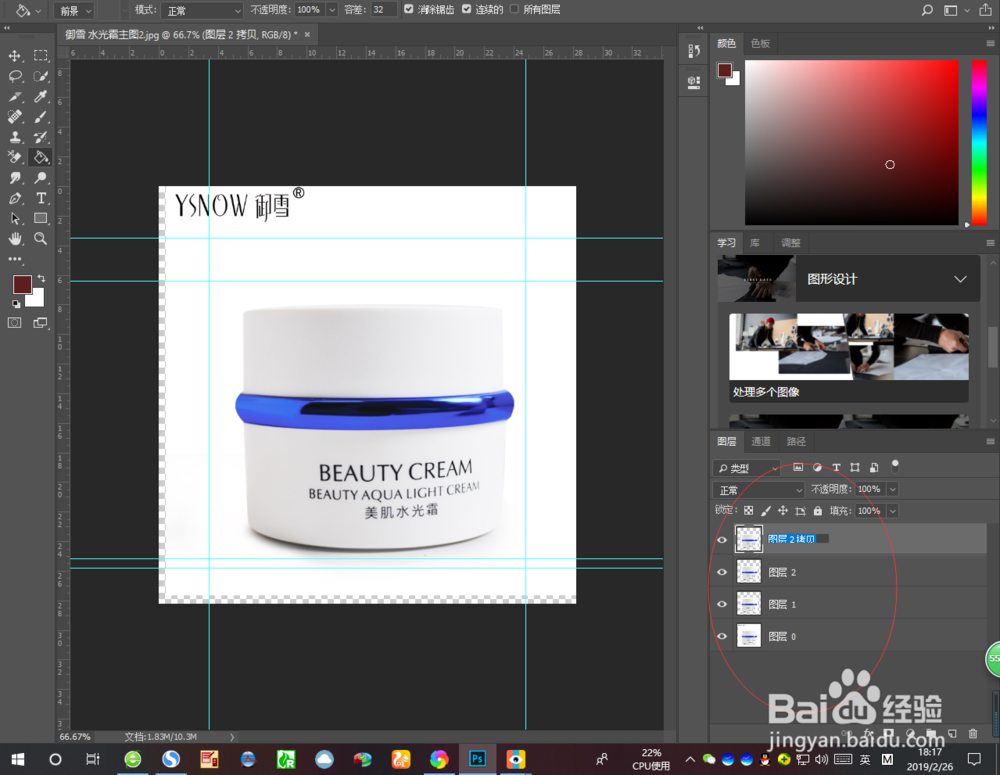Filter layers by adjustment layer type
The image size is (1000, 775).
pos(817,468)
